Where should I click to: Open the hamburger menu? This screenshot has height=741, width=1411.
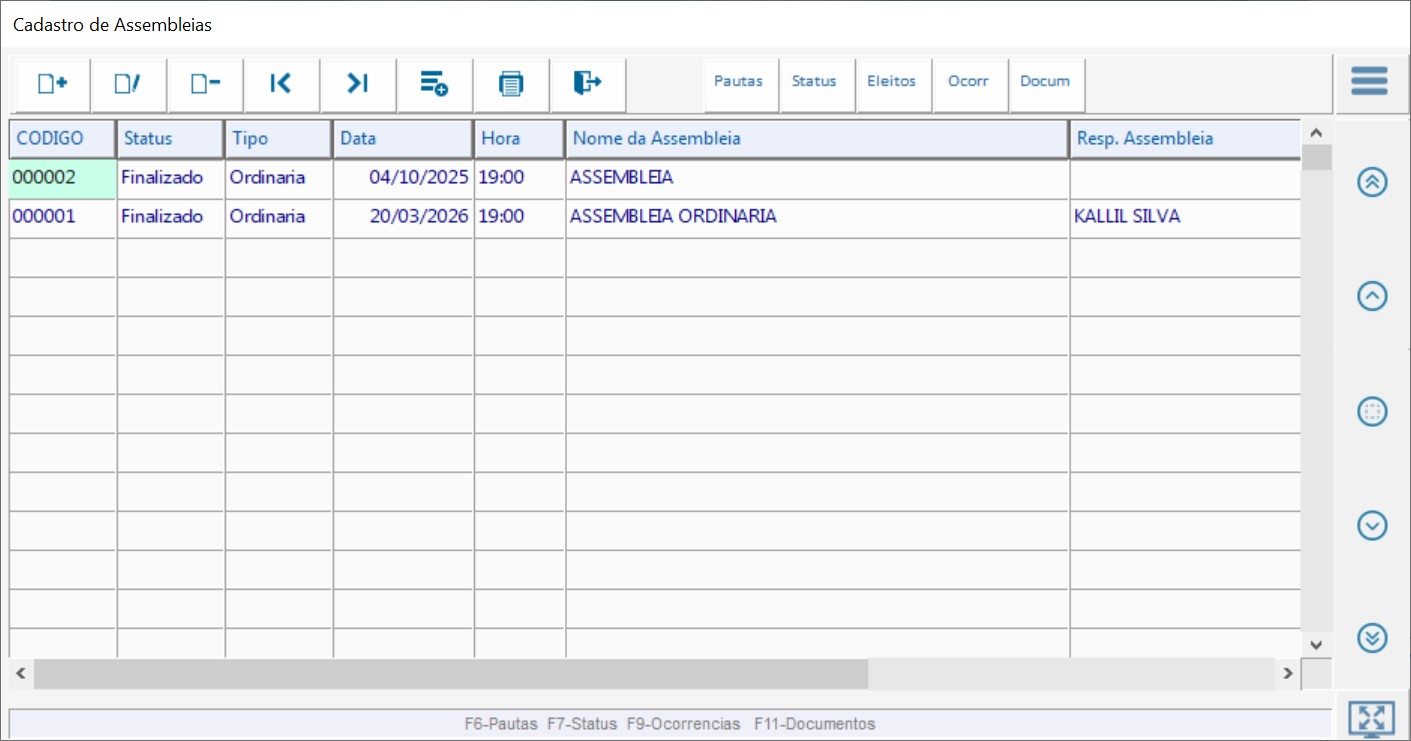pos(1369,81)
